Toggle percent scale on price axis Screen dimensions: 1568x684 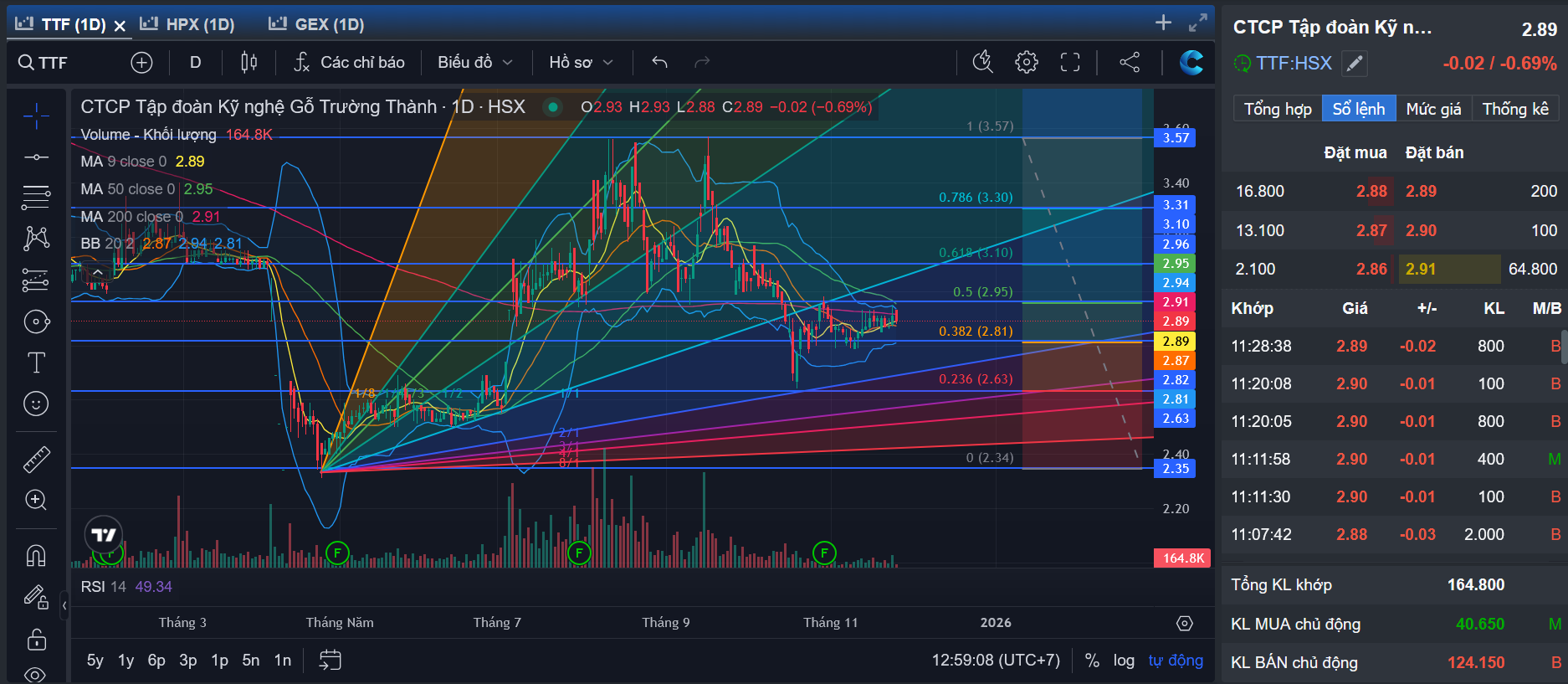point(1092,661)
